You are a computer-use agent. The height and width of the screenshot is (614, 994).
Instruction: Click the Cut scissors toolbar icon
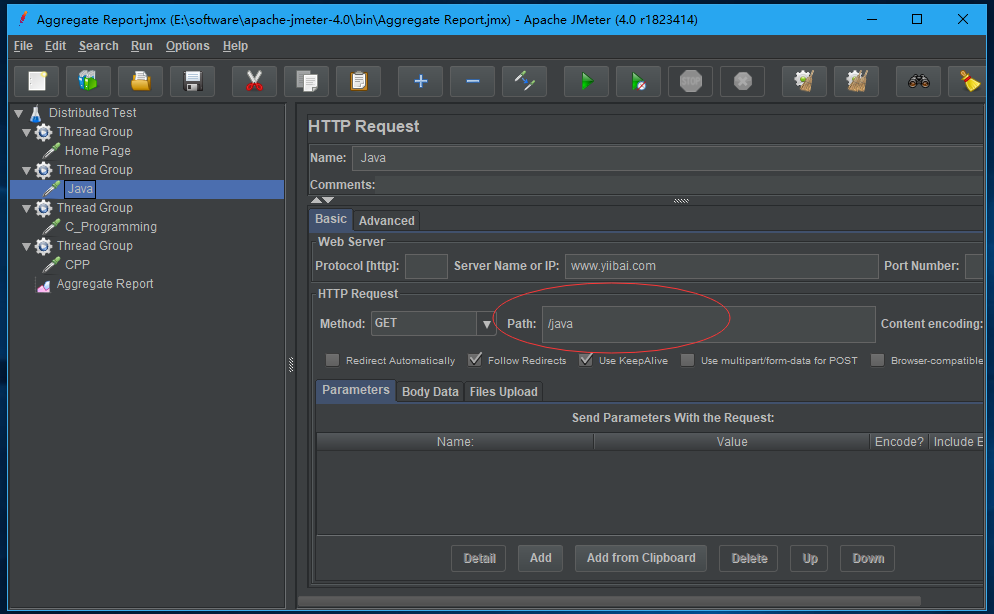point(254,81)
